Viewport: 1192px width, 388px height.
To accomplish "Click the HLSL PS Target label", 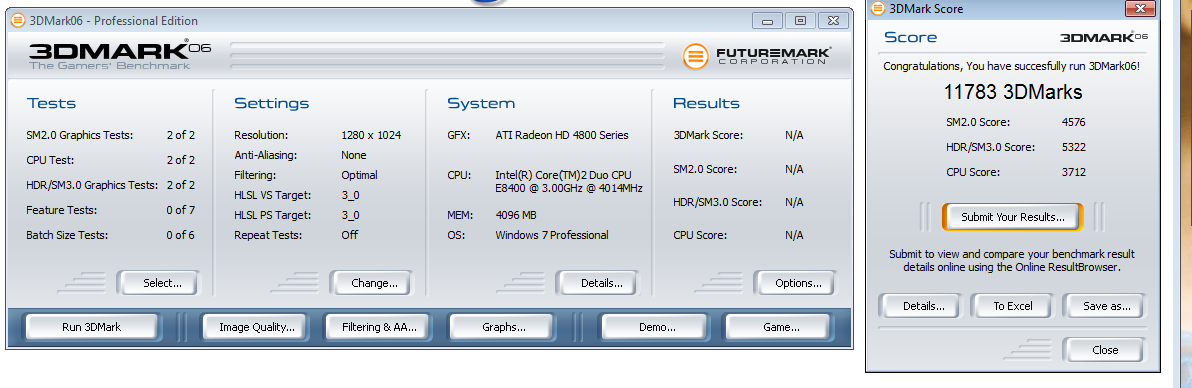I will (273, 215).
